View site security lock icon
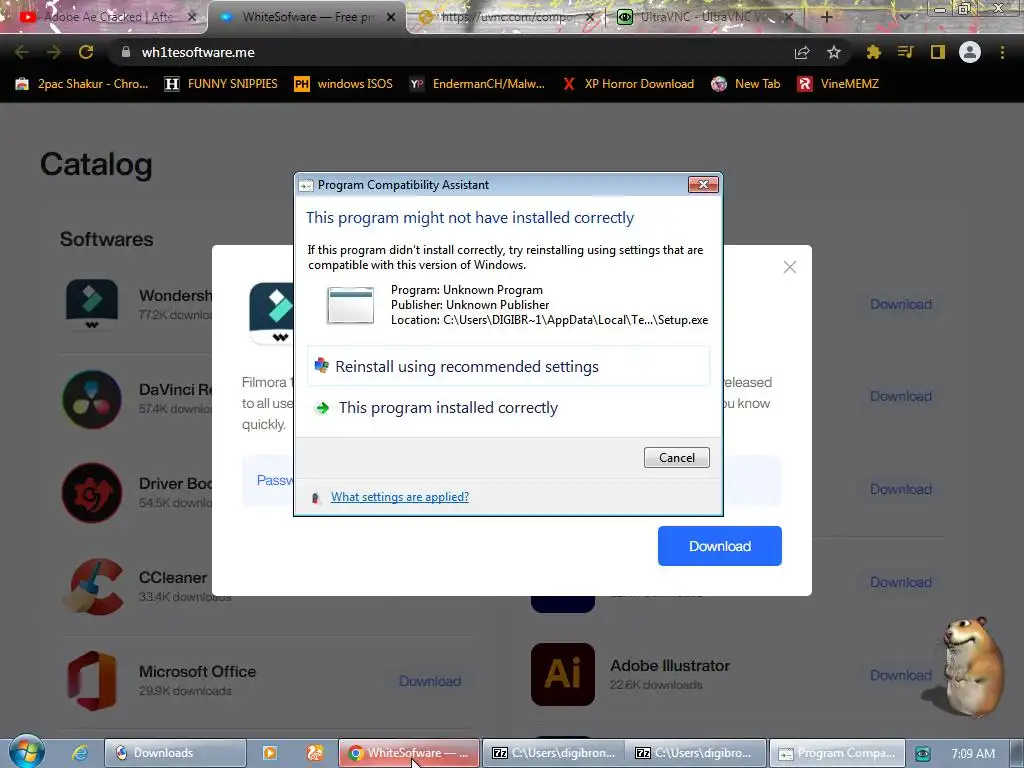1024x768 pixels. pos(125,52)
